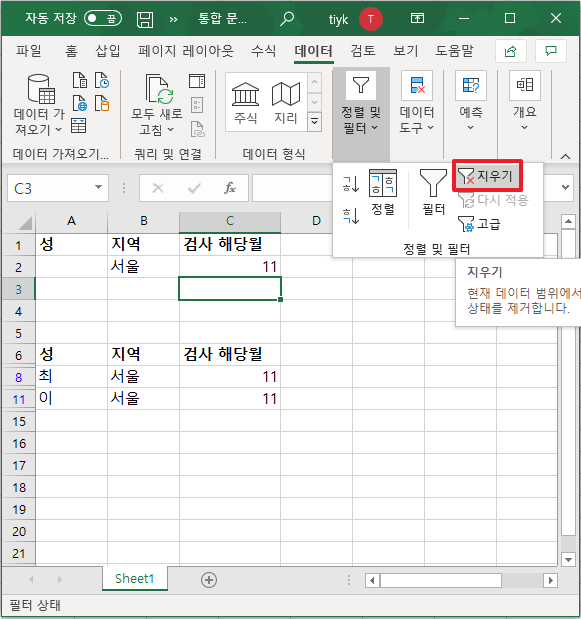Switch to the 검토 tab

coord(363,51)
